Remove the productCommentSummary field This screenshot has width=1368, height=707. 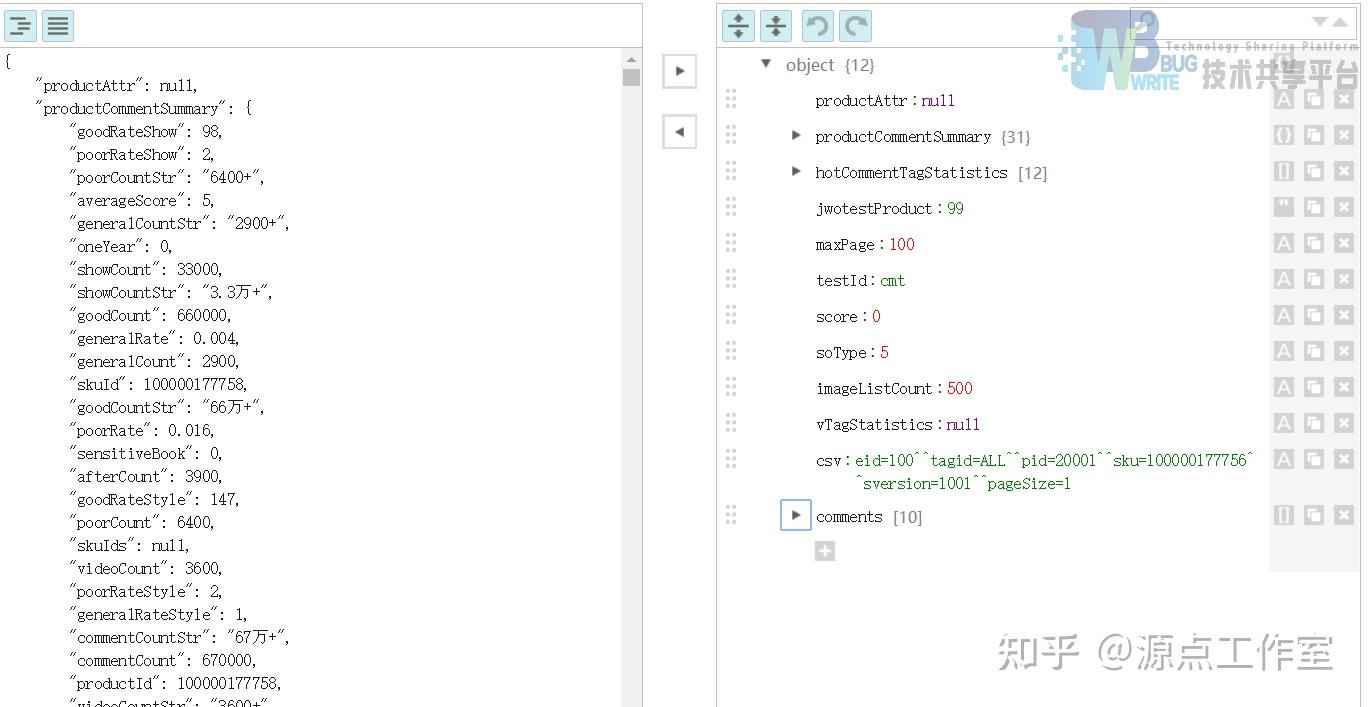[x=1344, y=135]
